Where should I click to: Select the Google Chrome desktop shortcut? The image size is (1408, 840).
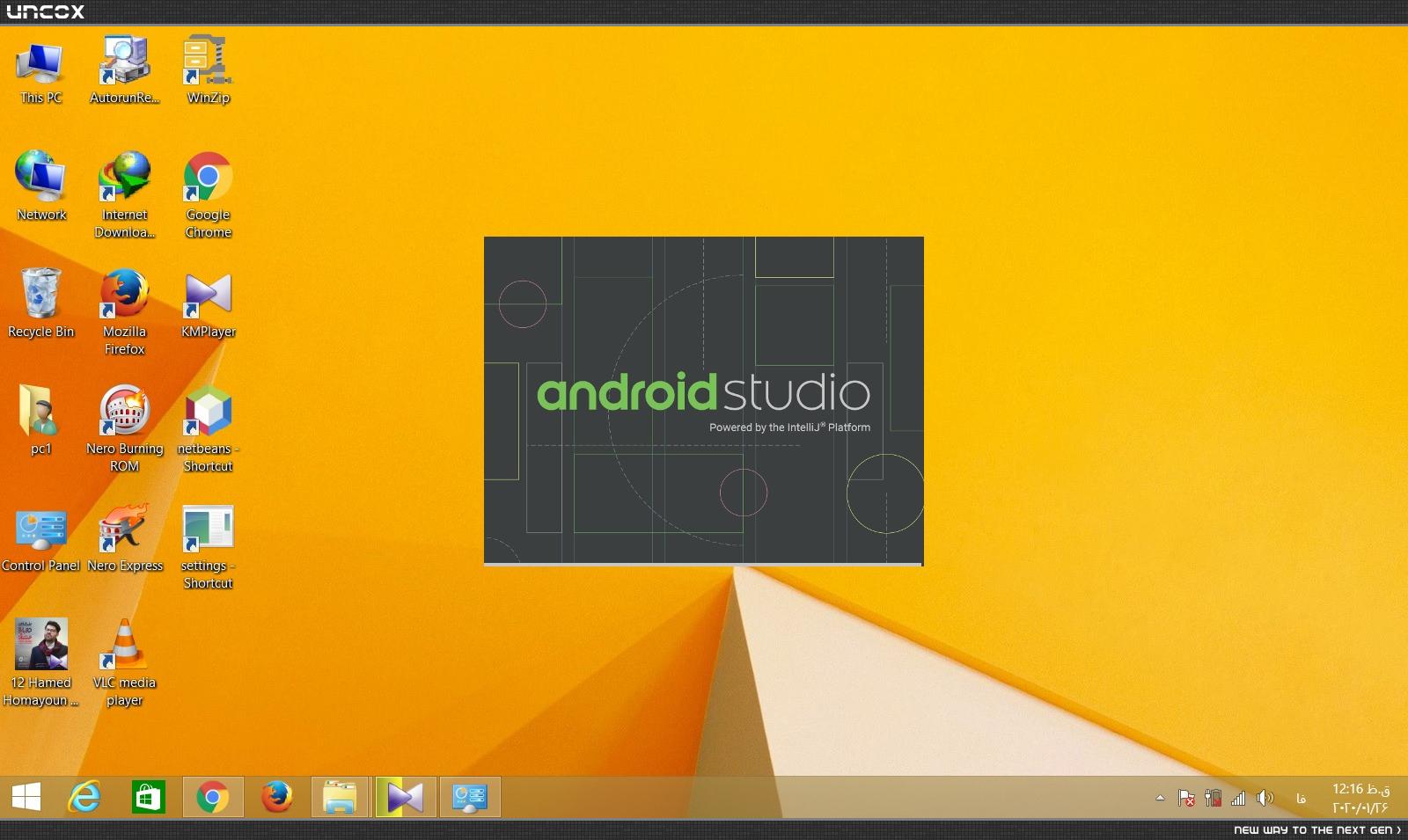(x=208, y=195)
